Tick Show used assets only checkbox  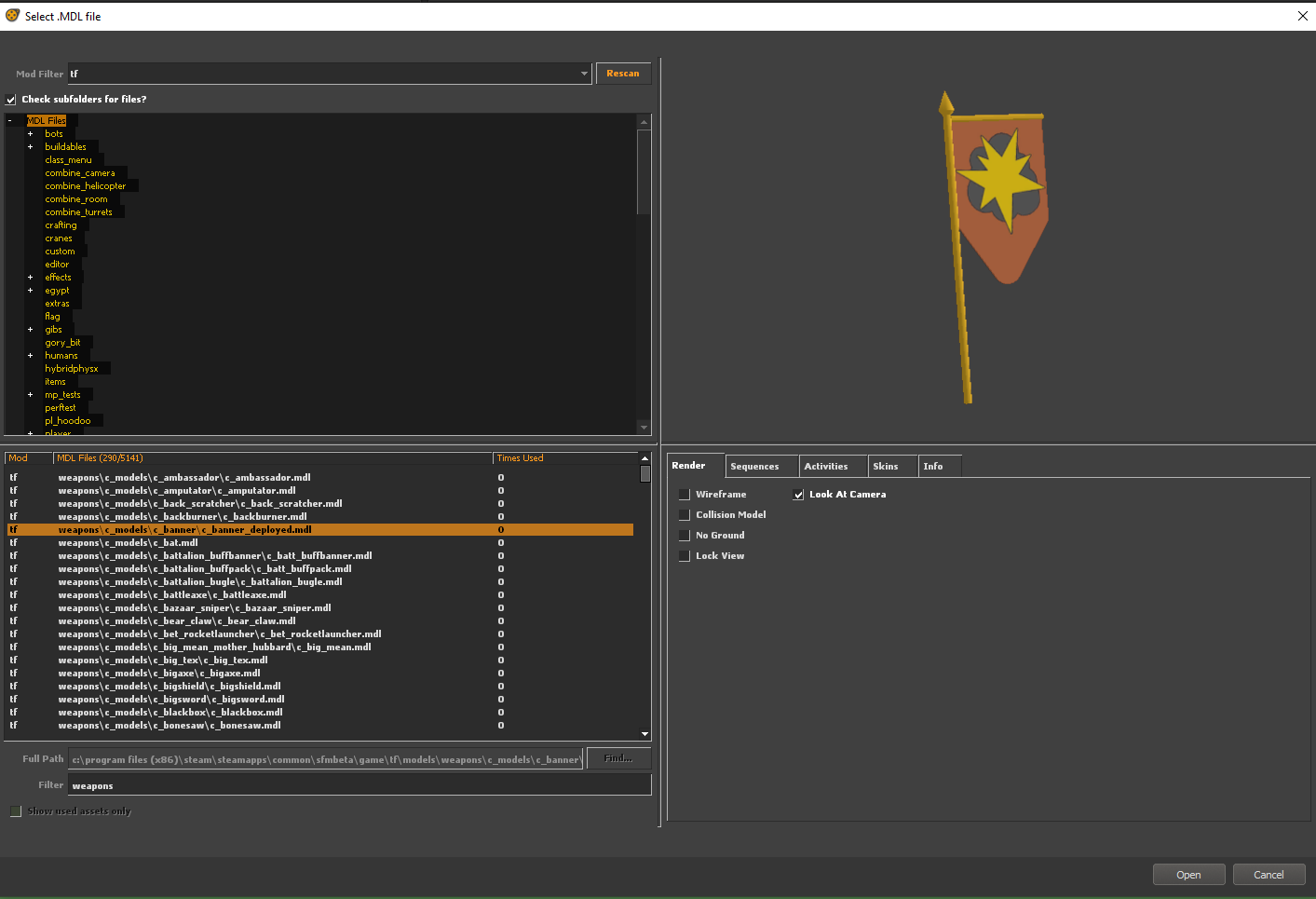(x=16, y=811)
